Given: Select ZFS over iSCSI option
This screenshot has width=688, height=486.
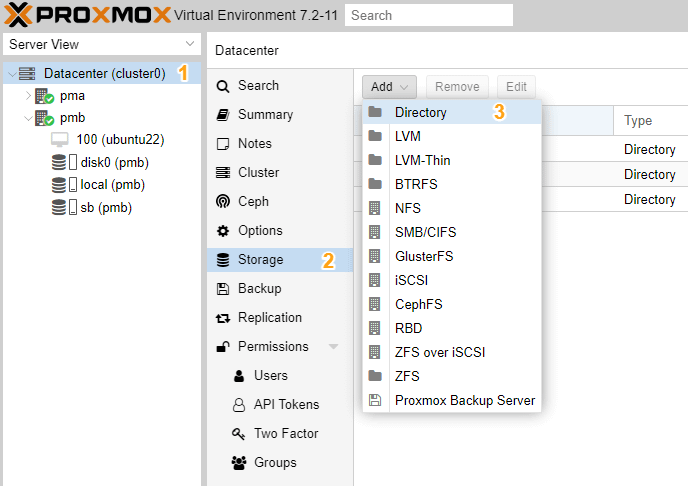Looking at the screenshot, I should (452, 352).
